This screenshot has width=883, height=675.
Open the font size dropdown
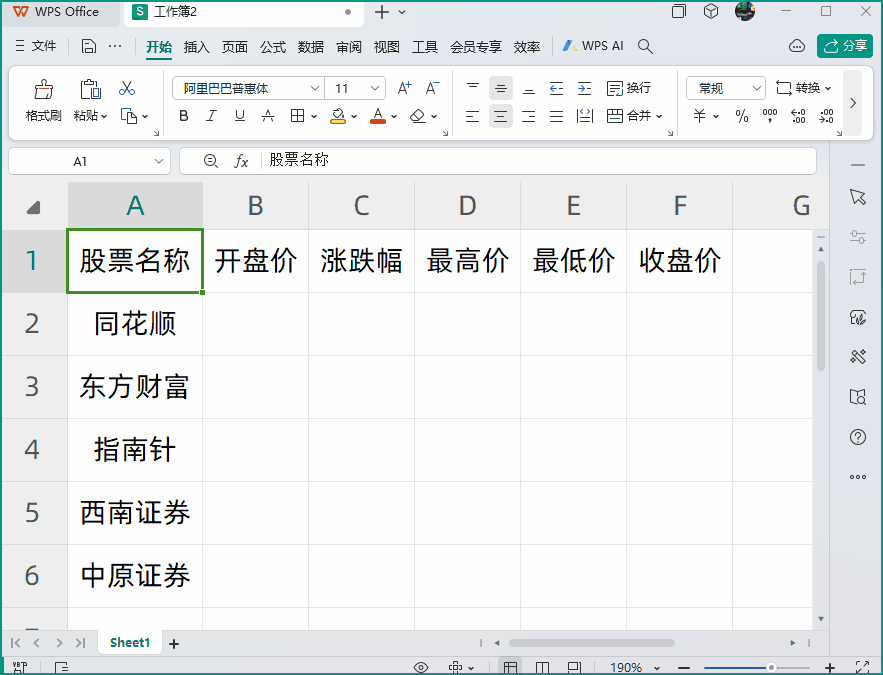tap(375, 88)
